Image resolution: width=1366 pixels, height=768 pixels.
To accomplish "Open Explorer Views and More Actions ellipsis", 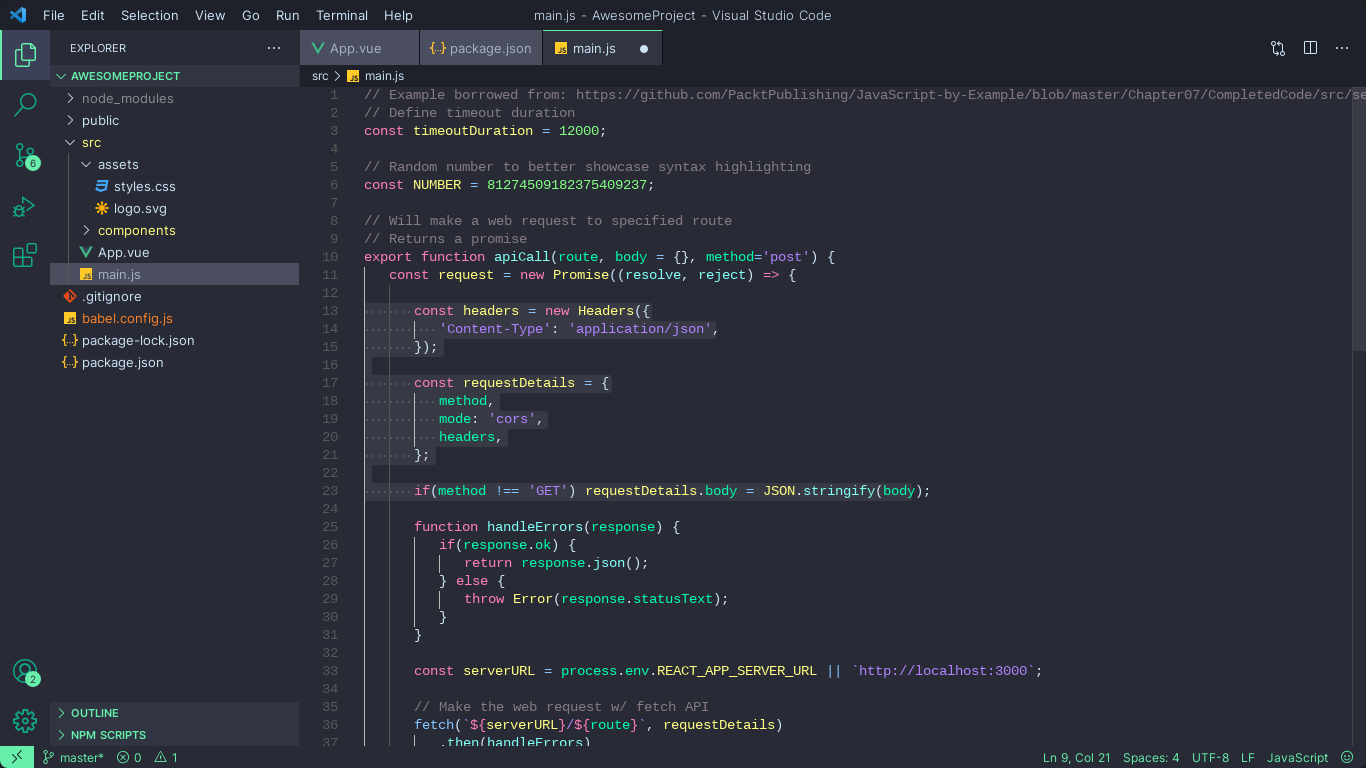I will click(274, 48).
